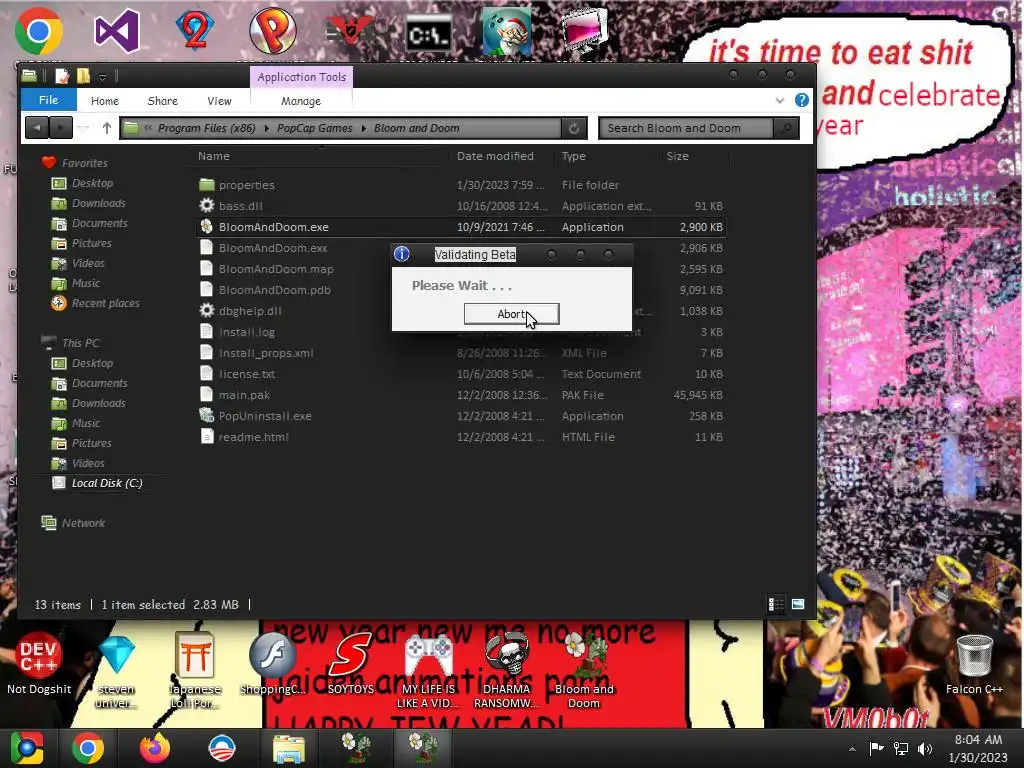Image resolution: width=1024 pixels, height=768 pixels.
Task: Click the refresh button in address bar
Action: (x=574, y=129)
